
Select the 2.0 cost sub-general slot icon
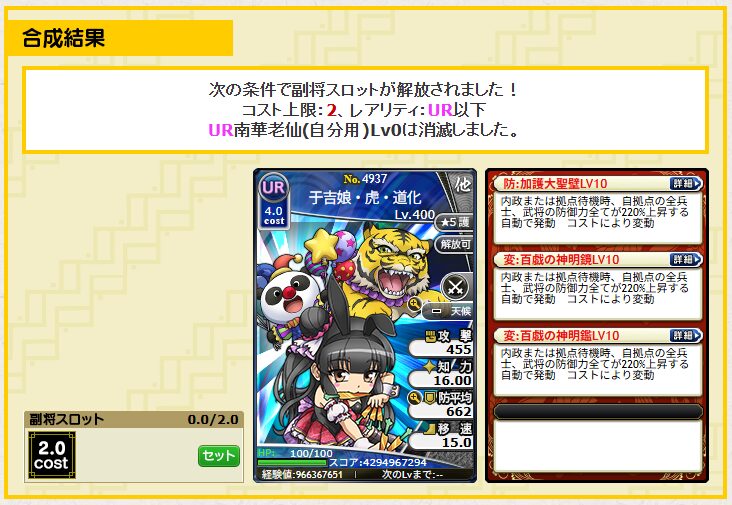51,456
